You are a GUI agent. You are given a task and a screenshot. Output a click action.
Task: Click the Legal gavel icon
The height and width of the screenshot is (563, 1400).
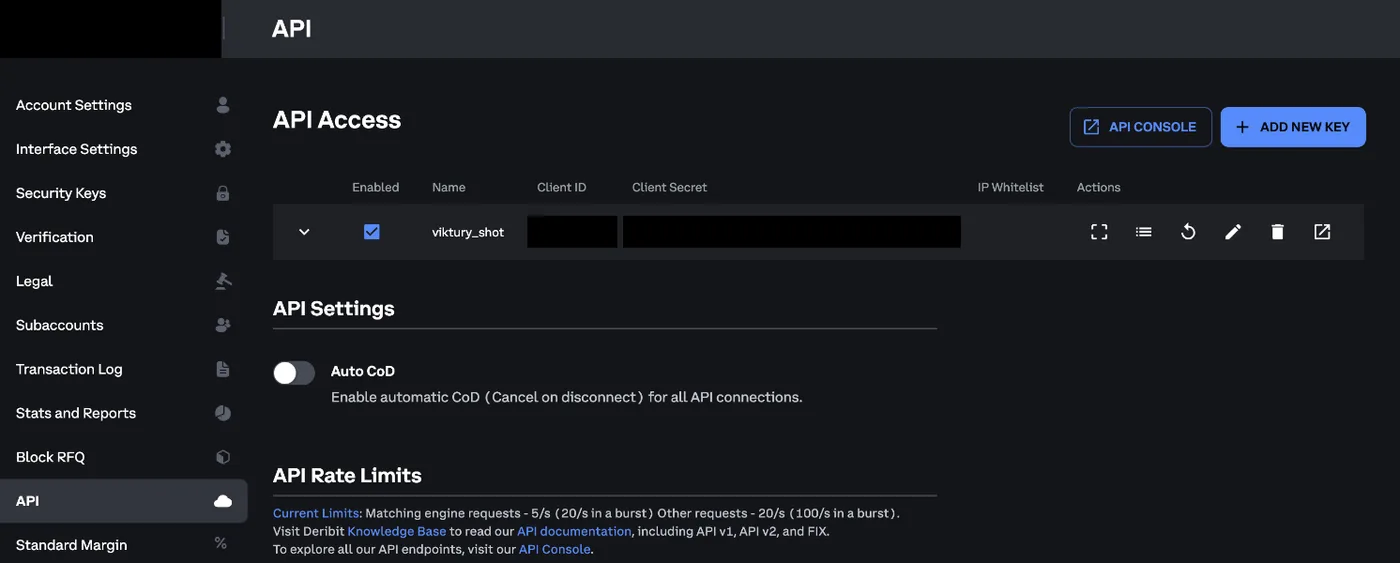(x=223, y=281)
